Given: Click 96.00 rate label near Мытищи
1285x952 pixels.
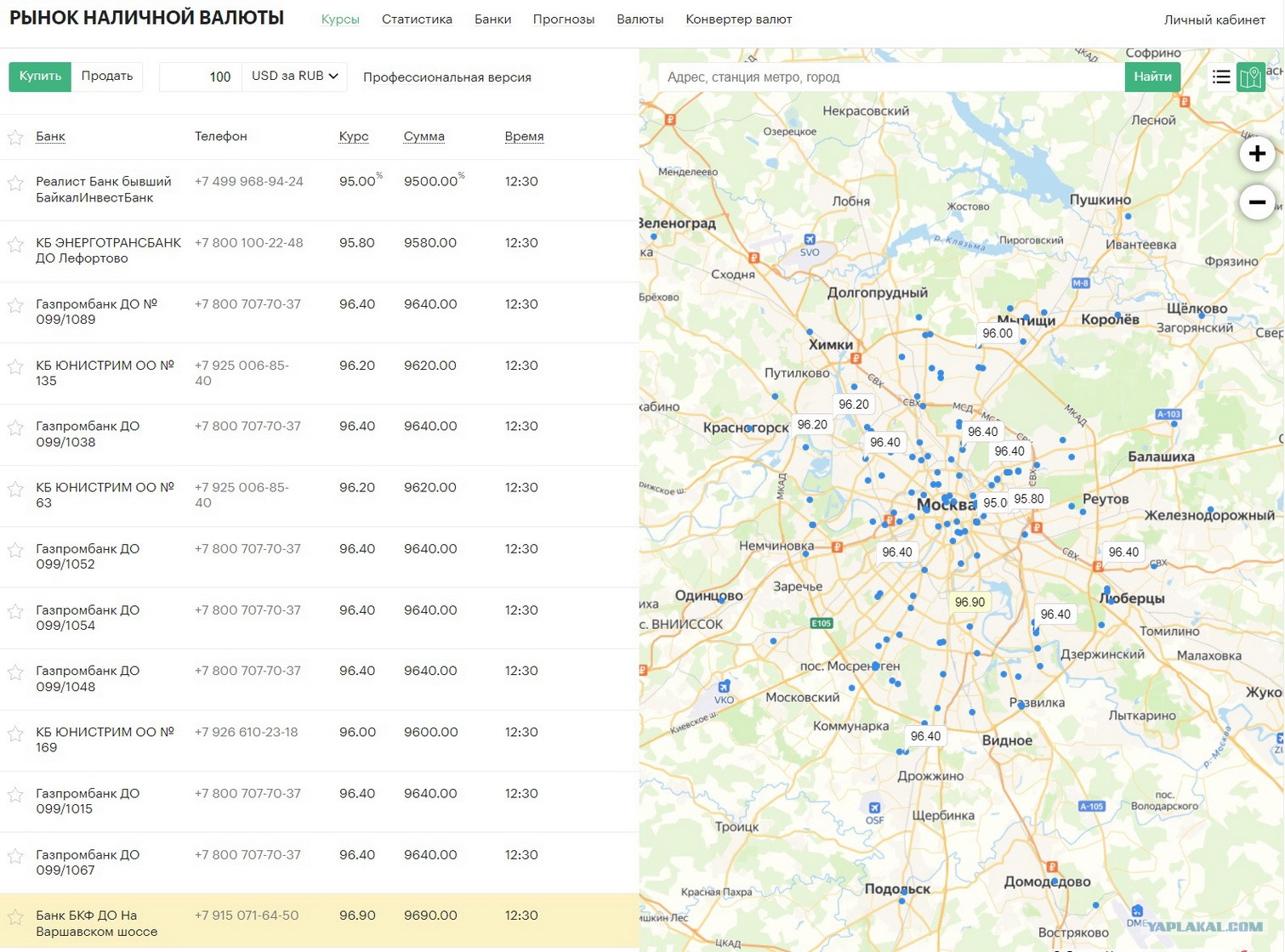Looking at the screenshot, I should (x=998, y=333).
